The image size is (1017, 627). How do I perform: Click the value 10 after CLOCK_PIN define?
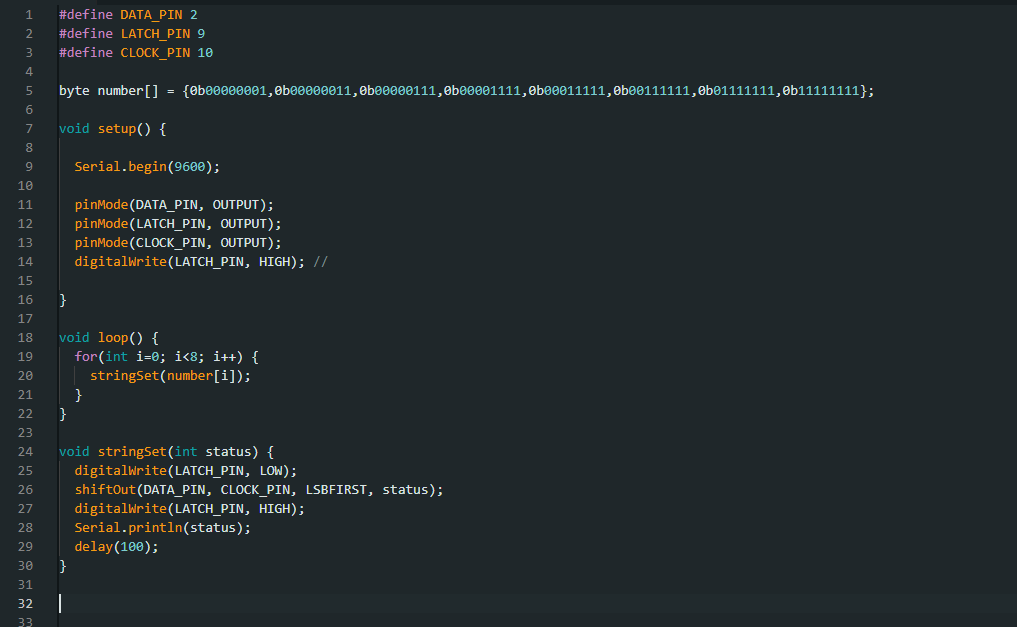coord(205,53)
